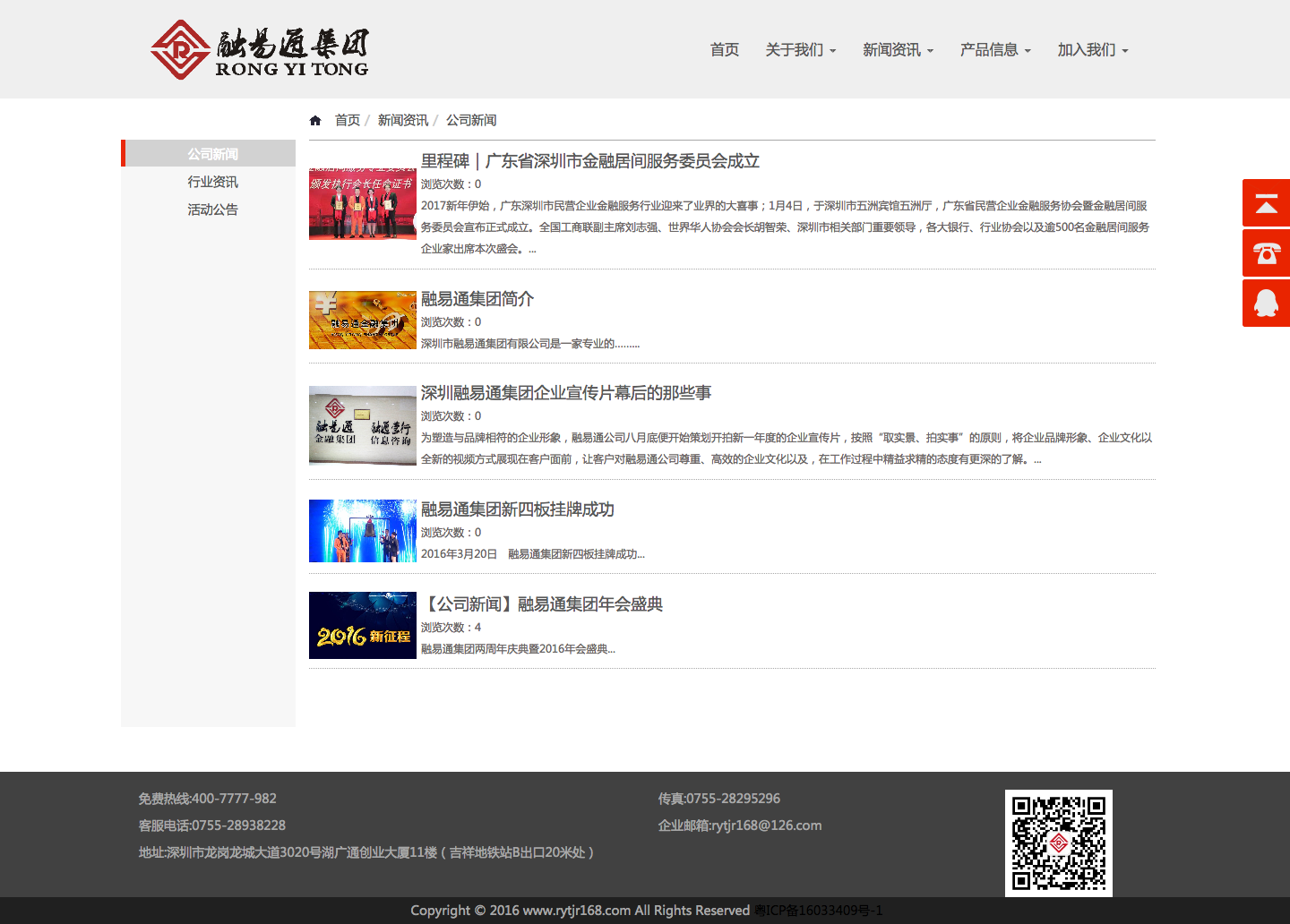
Task: Open the 里程碑 金融居间服务委员会 article title
Action: pos(590,161)
